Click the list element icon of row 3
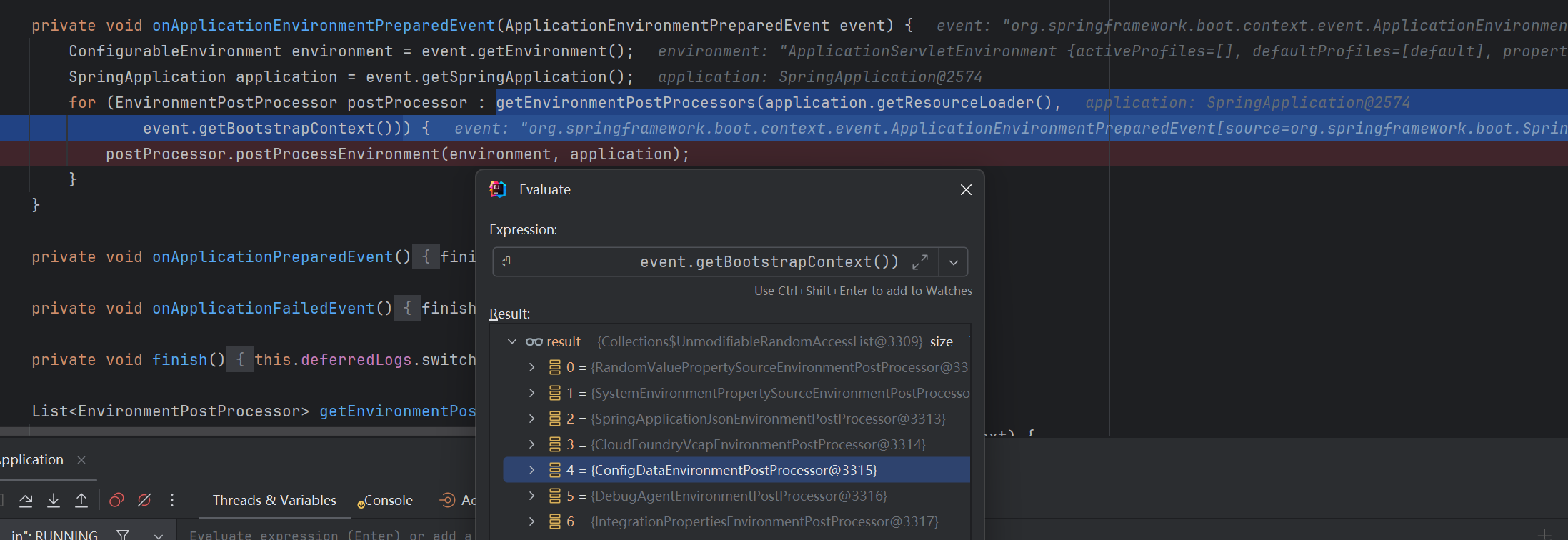Image resolution: width=1568 pixels, height=540 pixels. click(554, 444)
